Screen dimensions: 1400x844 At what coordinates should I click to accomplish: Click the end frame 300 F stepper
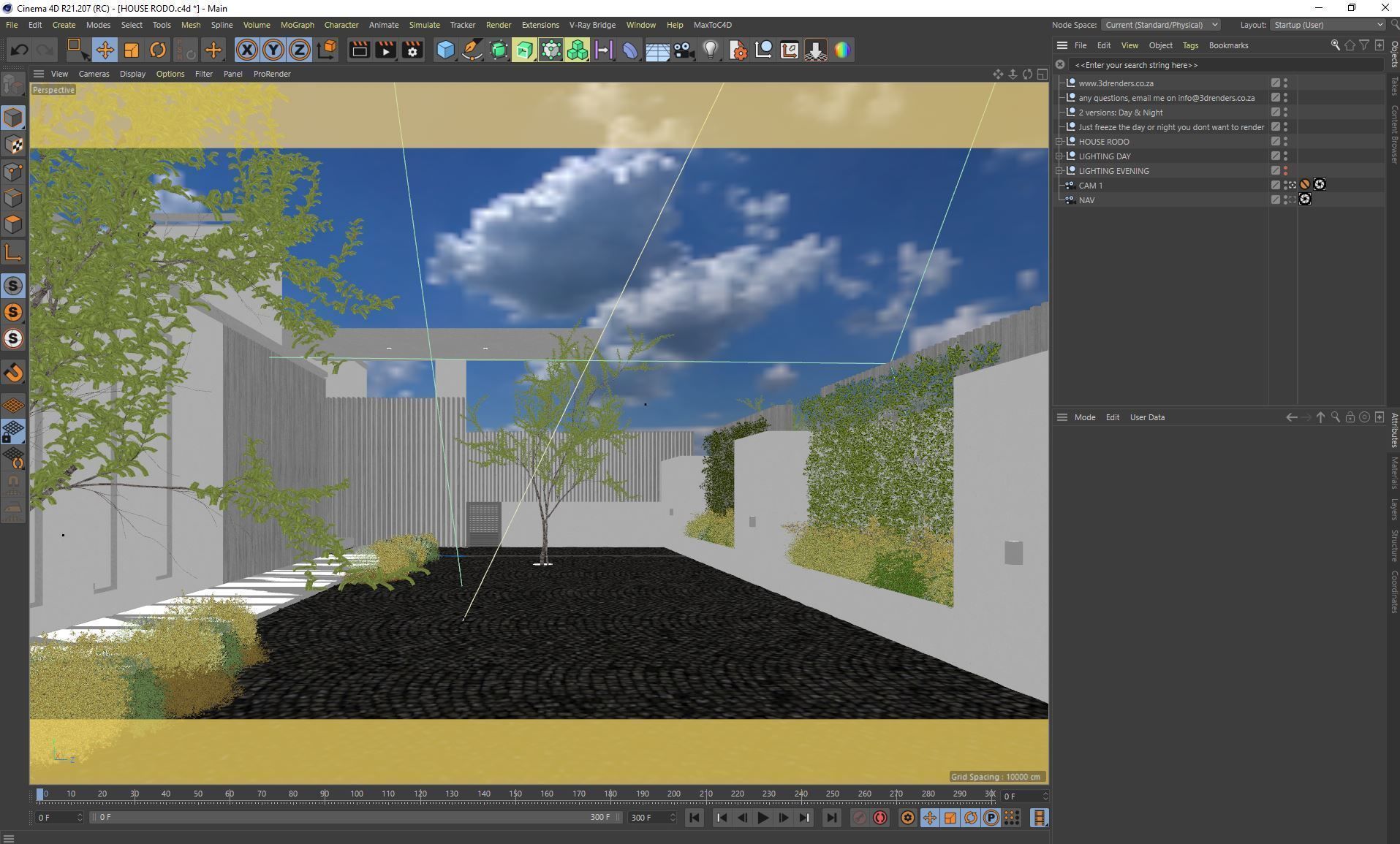pyautogui.click(x=673, y=817)
